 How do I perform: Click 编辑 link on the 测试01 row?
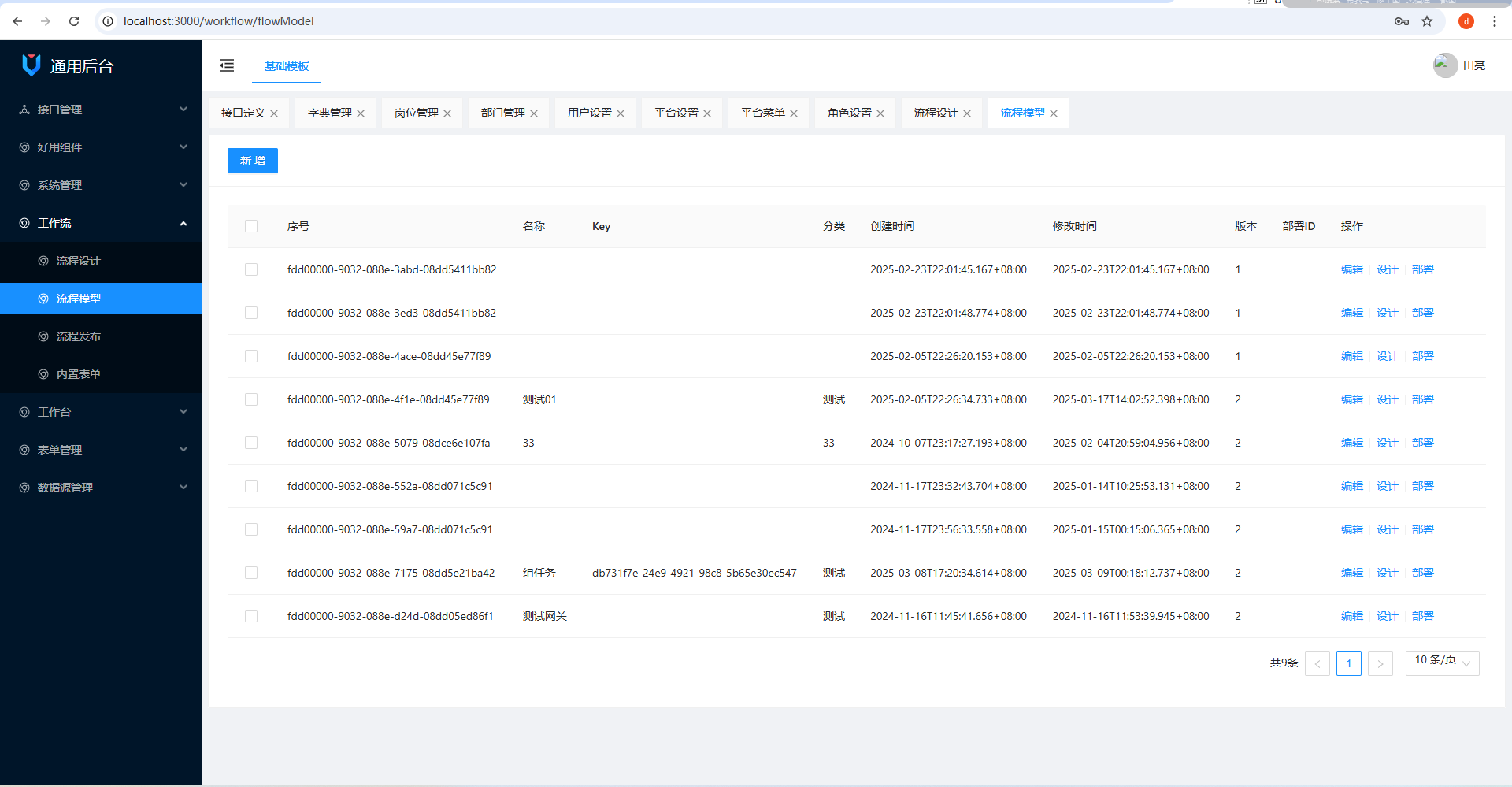(1351, 399)
